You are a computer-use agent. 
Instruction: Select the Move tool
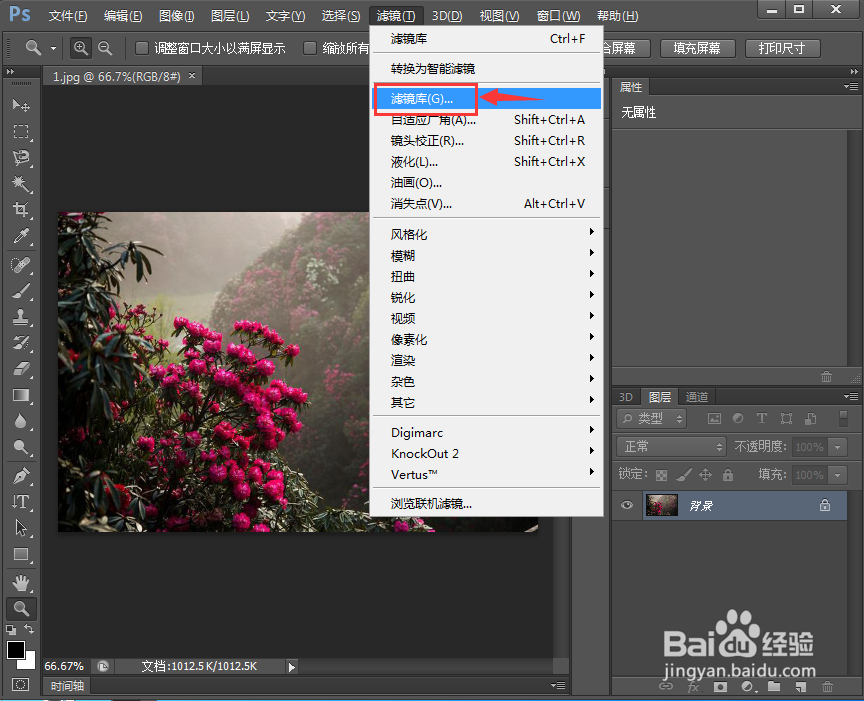pos(21,105)
